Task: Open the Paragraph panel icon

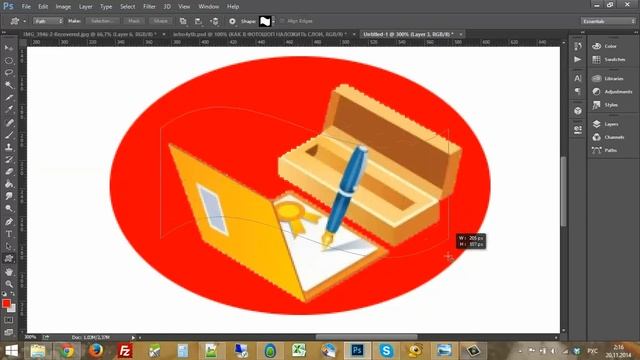Action: pos(578,91)
